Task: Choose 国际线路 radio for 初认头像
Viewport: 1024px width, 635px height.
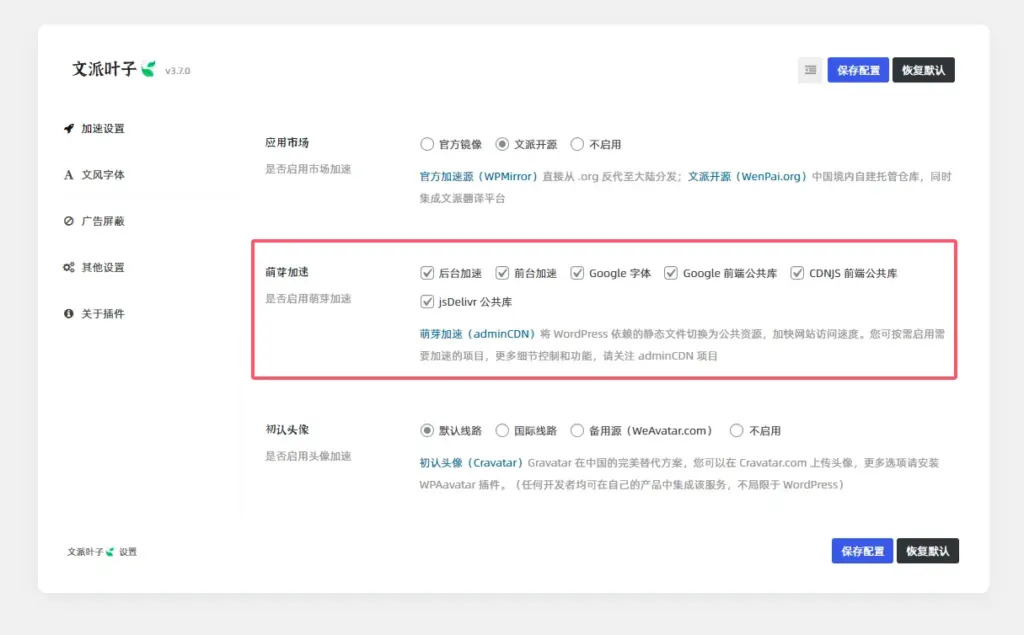Action: click(x=502, y=431)
